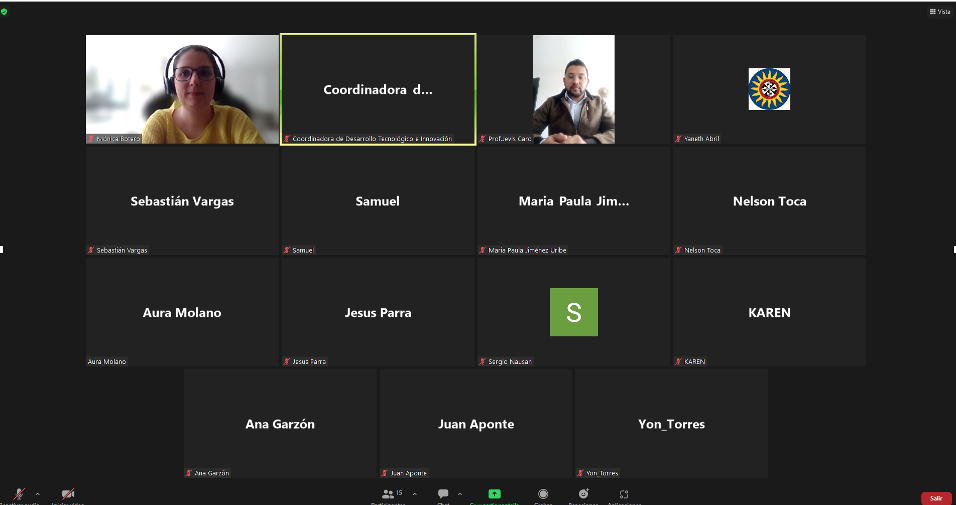
Task: Start recording with the Record icon
Action: 543,494
